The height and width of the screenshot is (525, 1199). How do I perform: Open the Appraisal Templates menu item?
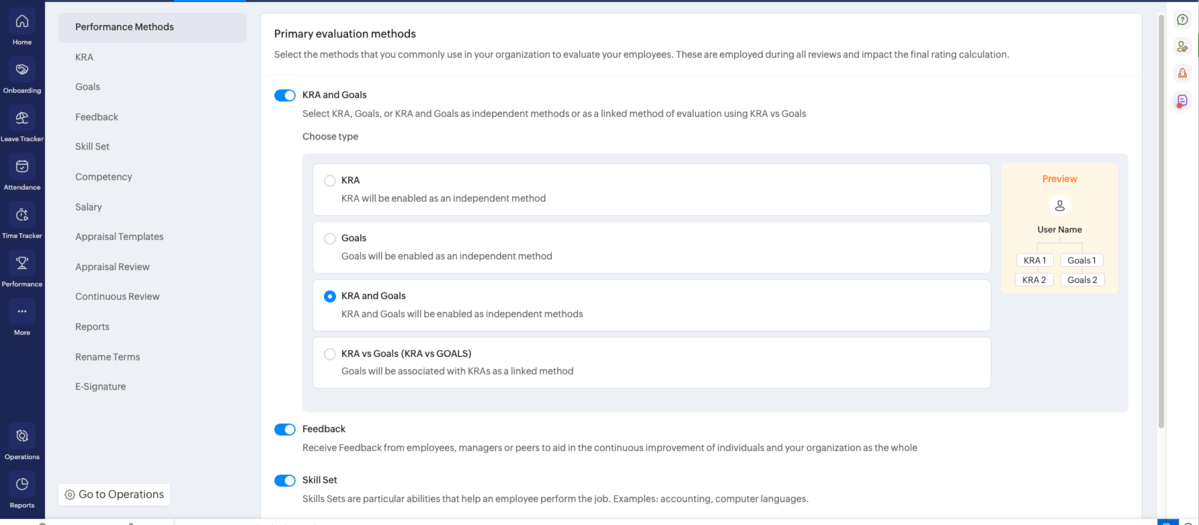pos(119,237)
